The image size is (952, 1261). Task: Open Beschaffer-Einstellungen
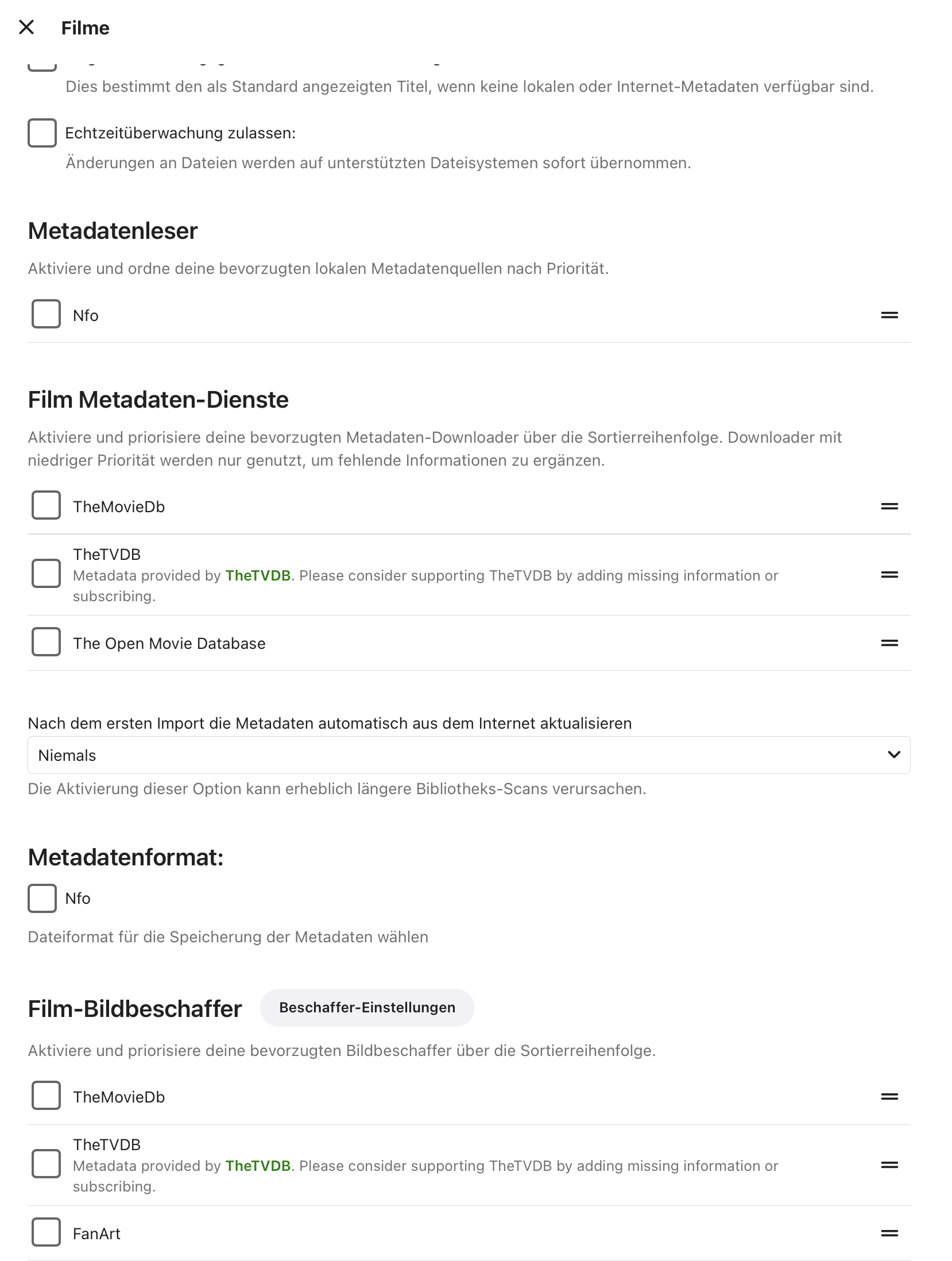pyautogui.click(x=367, y=1008)
